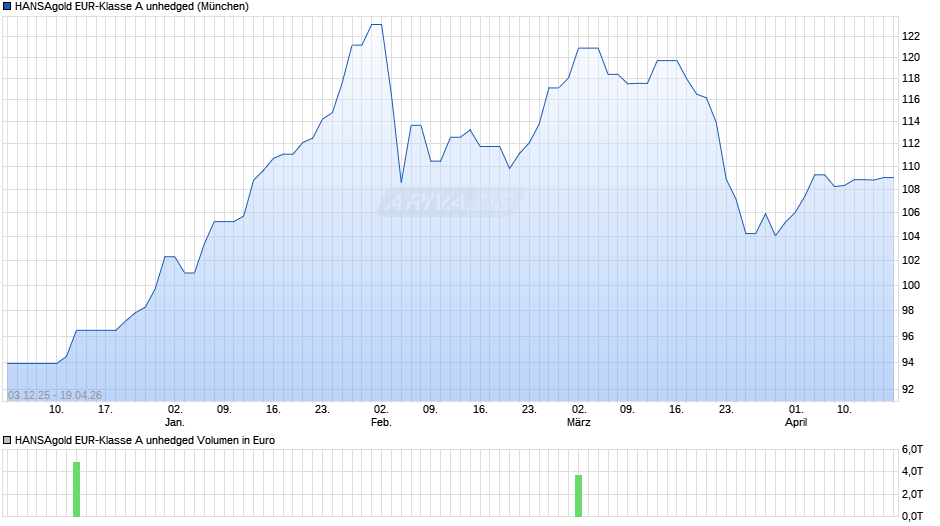
Task: Click the '94' price axis label
Action: click(908, 362)
